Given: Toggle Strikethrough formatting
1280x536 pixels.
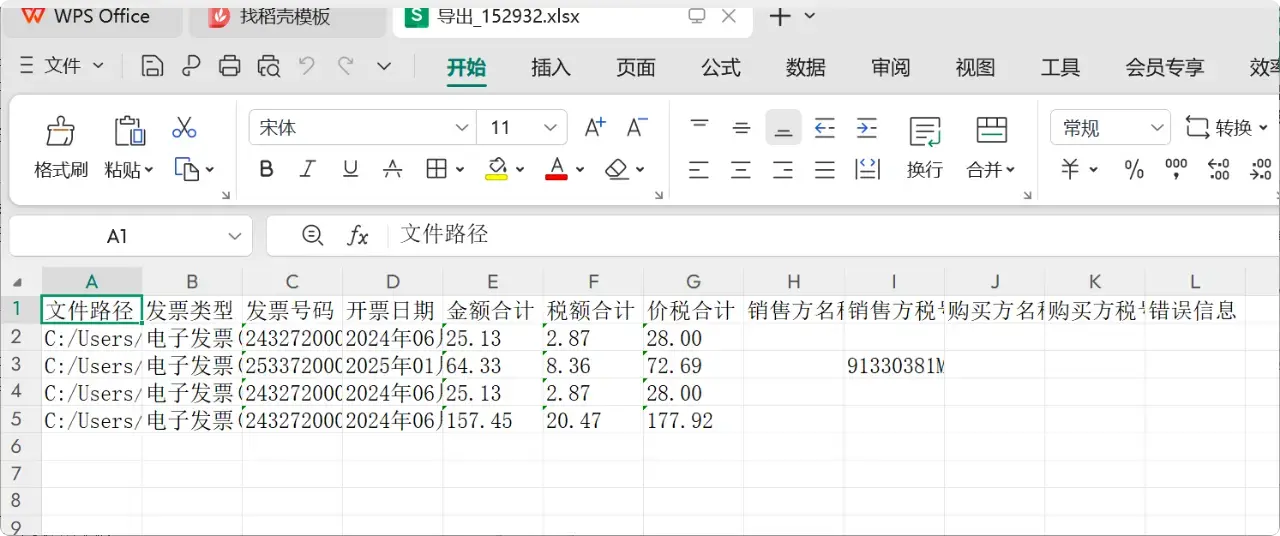Looking at the screenshot, I should [393, 169].
